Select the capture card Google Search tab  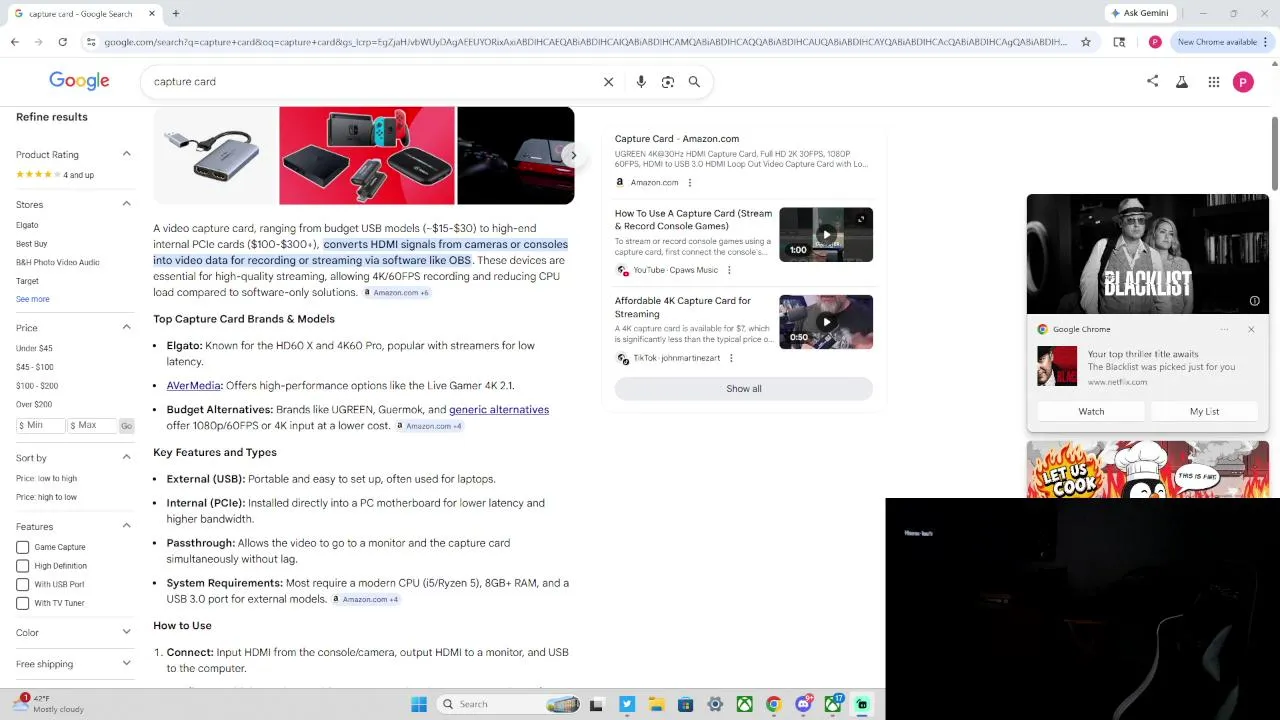(x=85, y=14)
